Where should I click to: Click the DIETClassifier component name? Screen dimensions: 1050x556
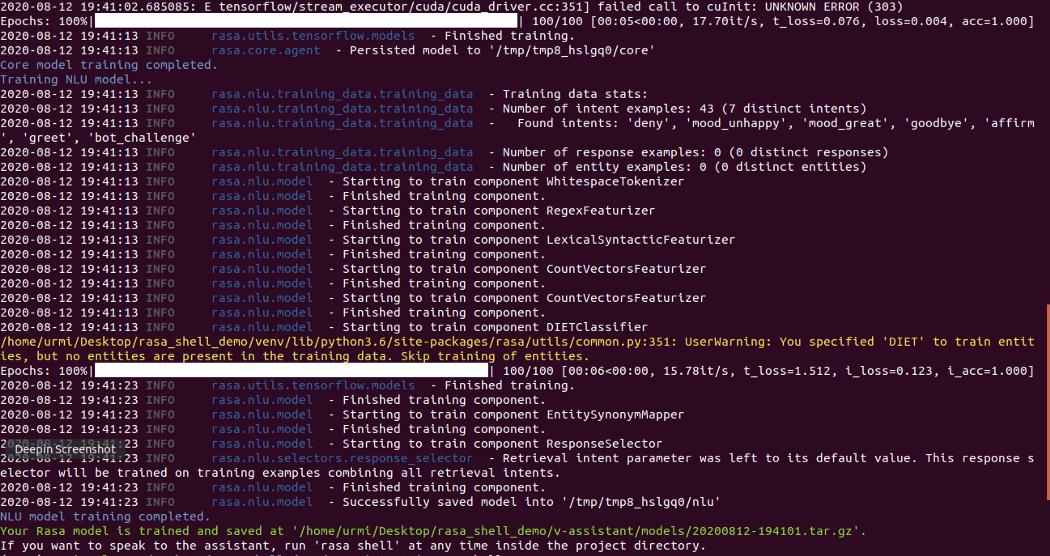[x=596, y=327]
